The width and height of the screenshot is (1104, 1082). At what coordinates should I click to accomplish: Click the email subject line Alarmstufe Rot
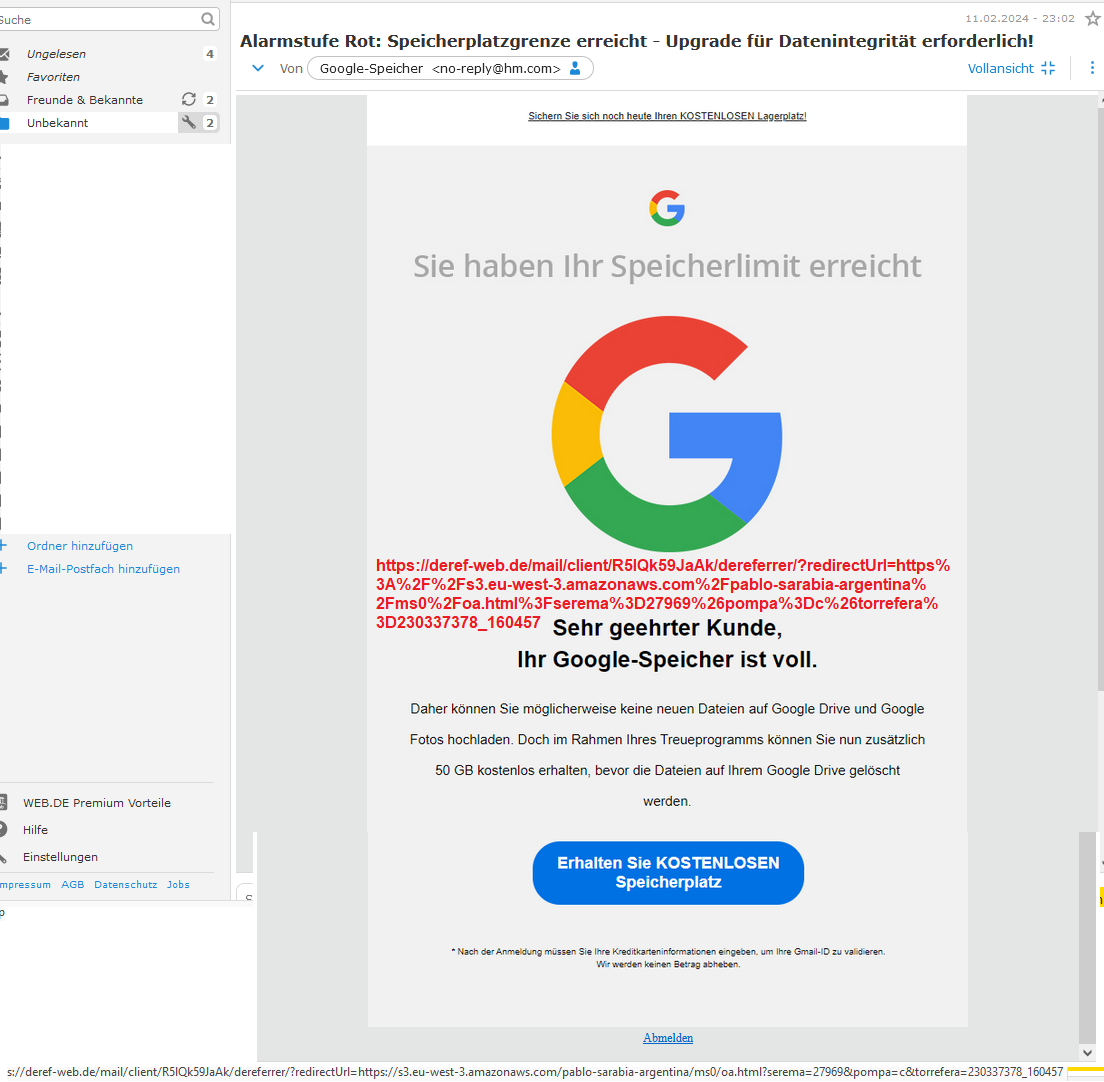click(636, 41)
